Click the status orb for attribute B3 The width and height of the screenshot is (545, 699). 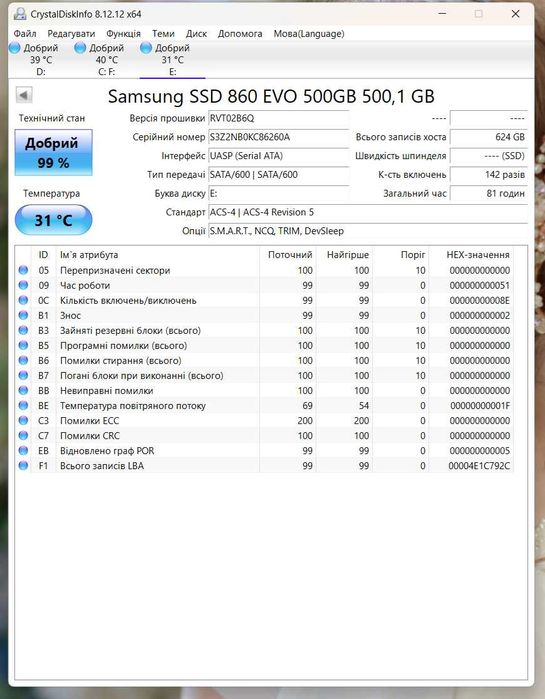coord(23,330)
